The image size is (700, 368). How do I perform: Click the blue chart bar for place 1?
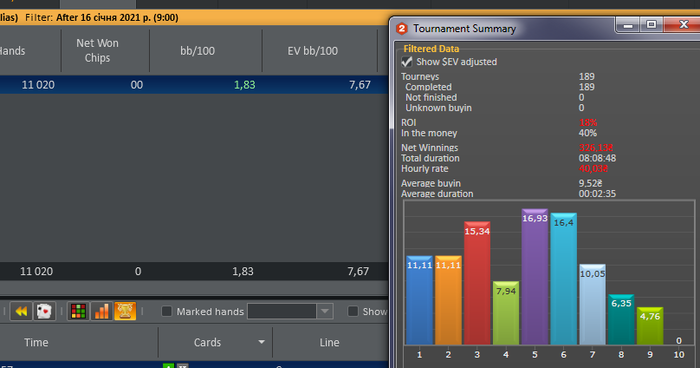(420, 300)
